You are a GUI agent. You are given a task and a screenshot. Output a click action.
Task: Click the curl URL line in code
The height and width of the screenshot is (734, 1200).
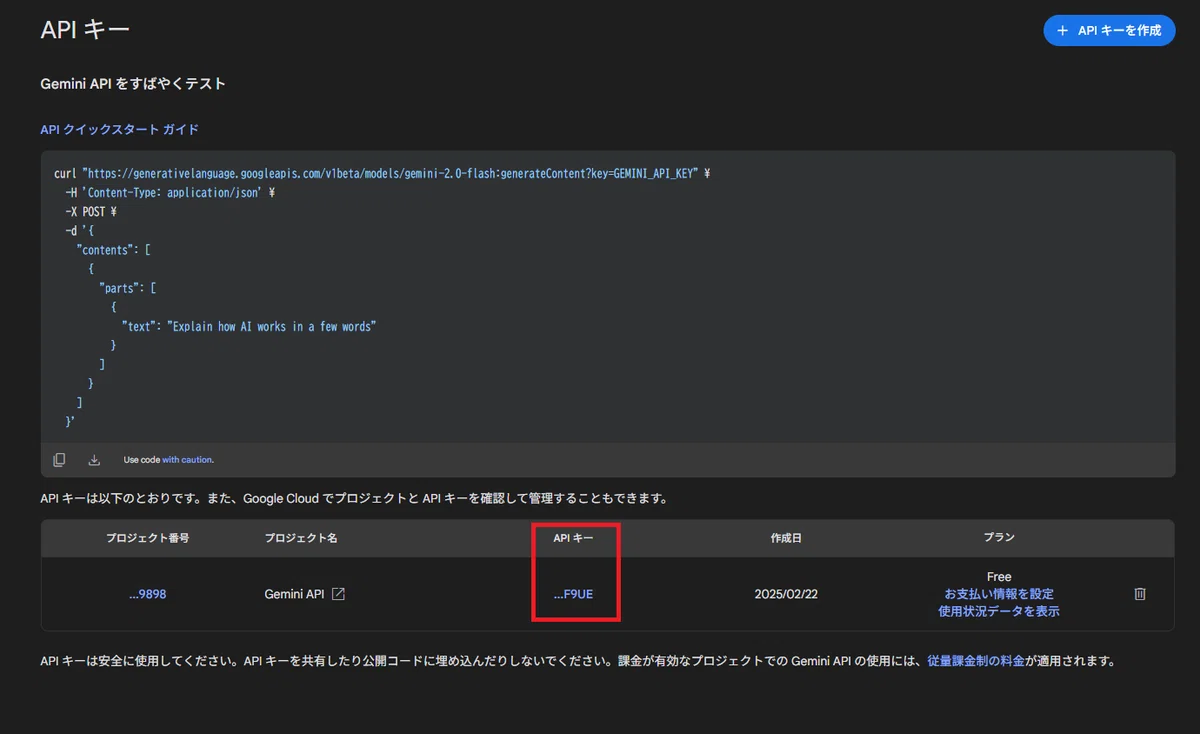click(x=382, y=174)
